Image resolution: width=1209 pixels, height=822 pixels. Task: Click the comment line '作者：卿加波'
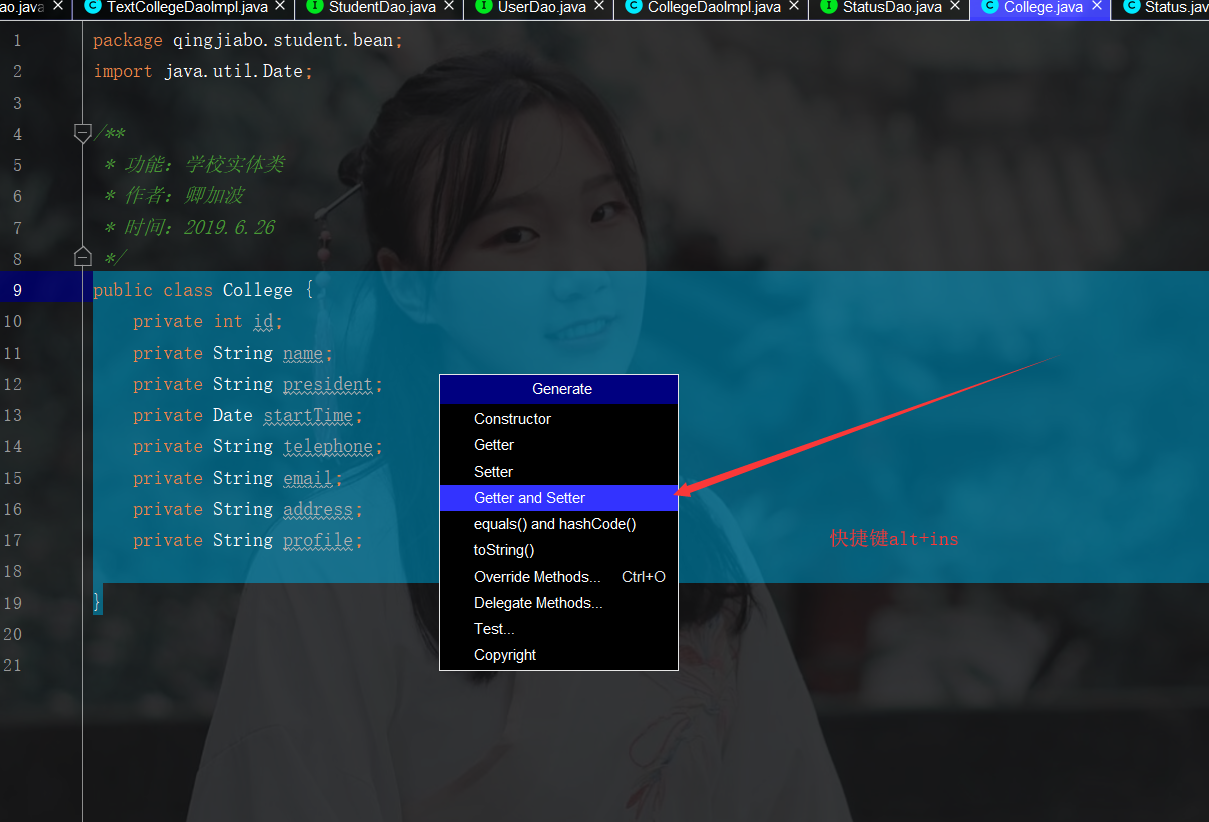pyautogui.click(x=174, y=196)
